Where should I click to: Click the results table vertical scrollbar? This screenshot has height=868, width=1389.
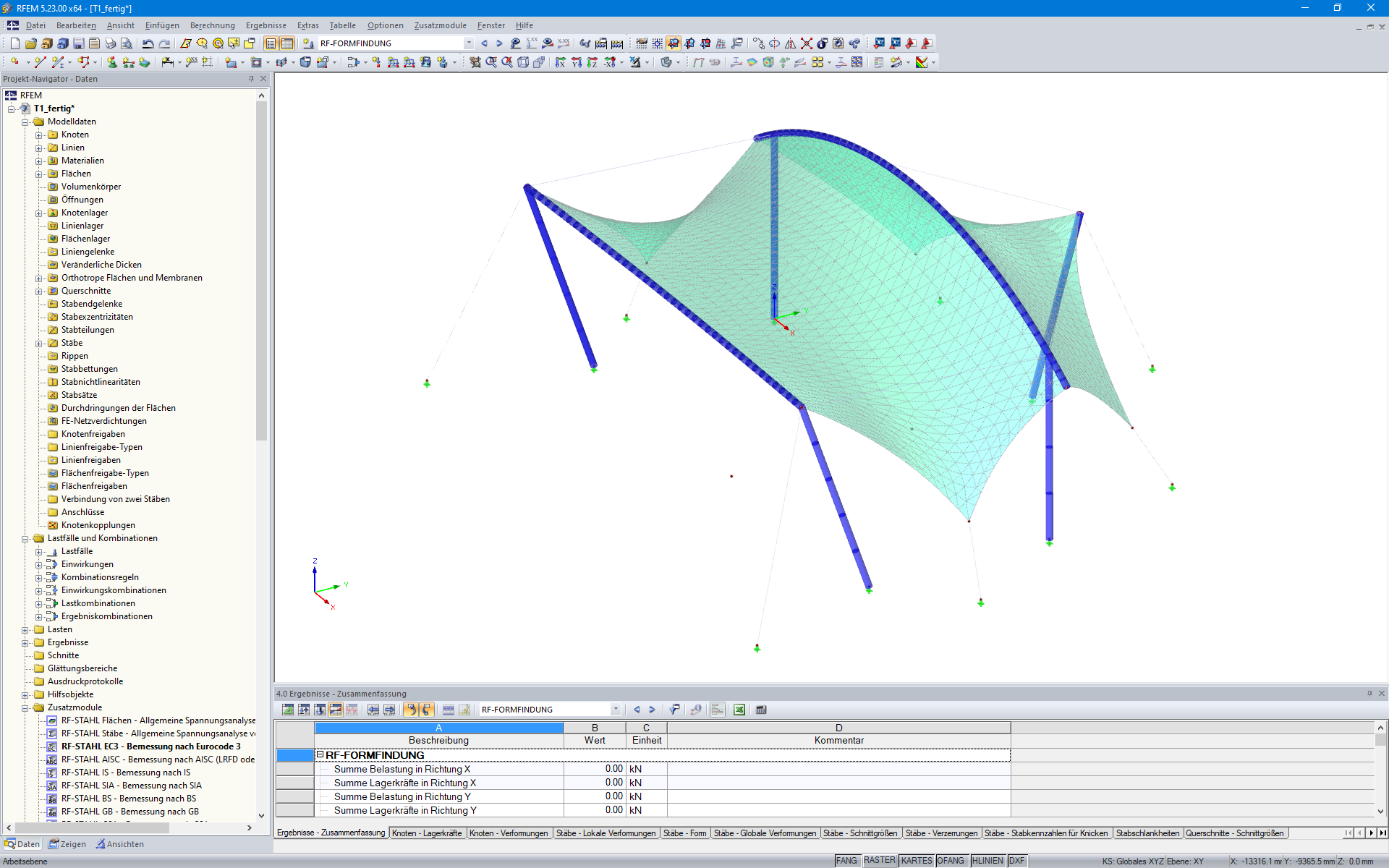[x=1380, y=739]
